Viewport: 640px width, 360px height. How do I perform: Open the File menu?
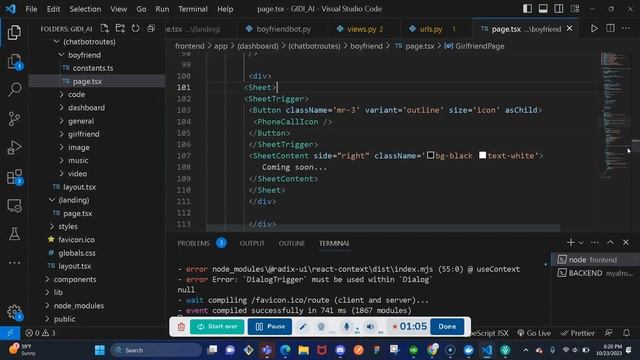(31, 9)
